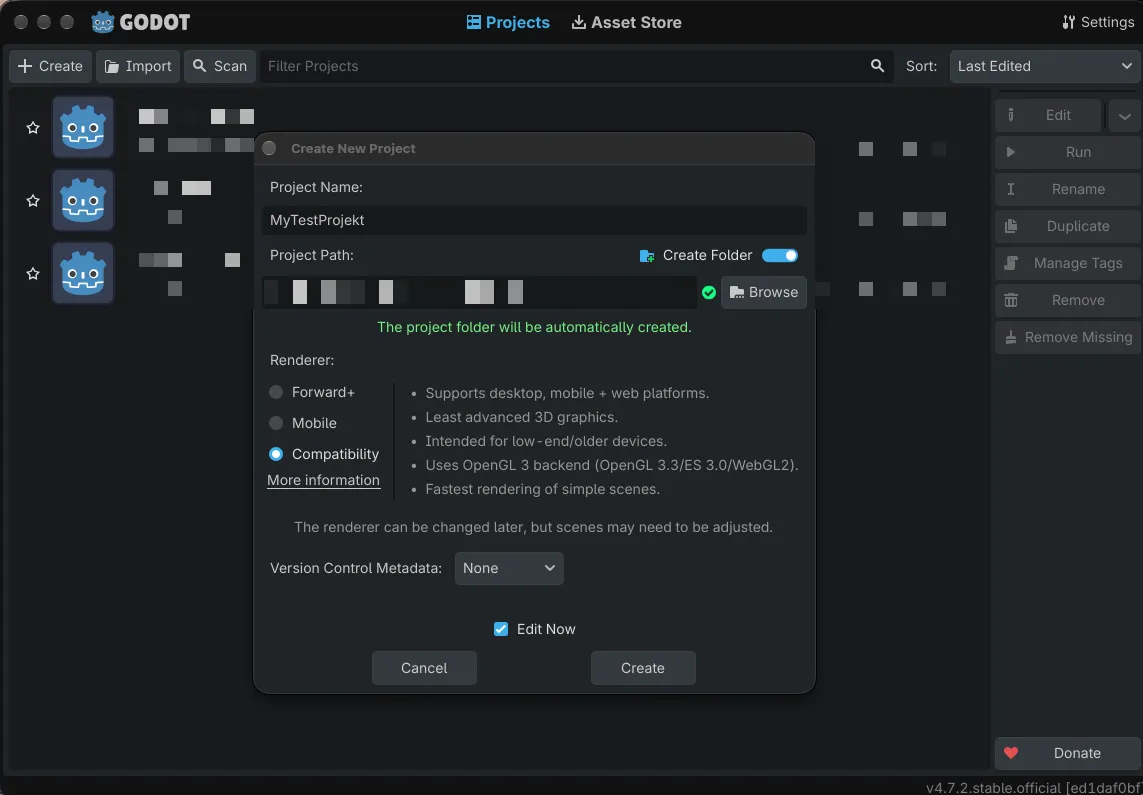This screenshot has width=1143, height=795.
Task: Favorite the third project with star icon
Action: (x=33, y=274)
